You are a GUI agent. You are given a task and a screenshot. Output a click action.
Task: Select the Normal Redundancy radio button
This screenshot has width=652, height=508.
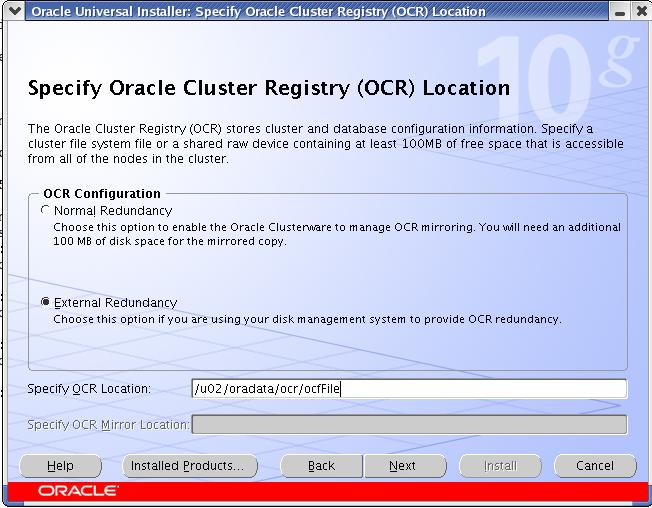(45, 210)
